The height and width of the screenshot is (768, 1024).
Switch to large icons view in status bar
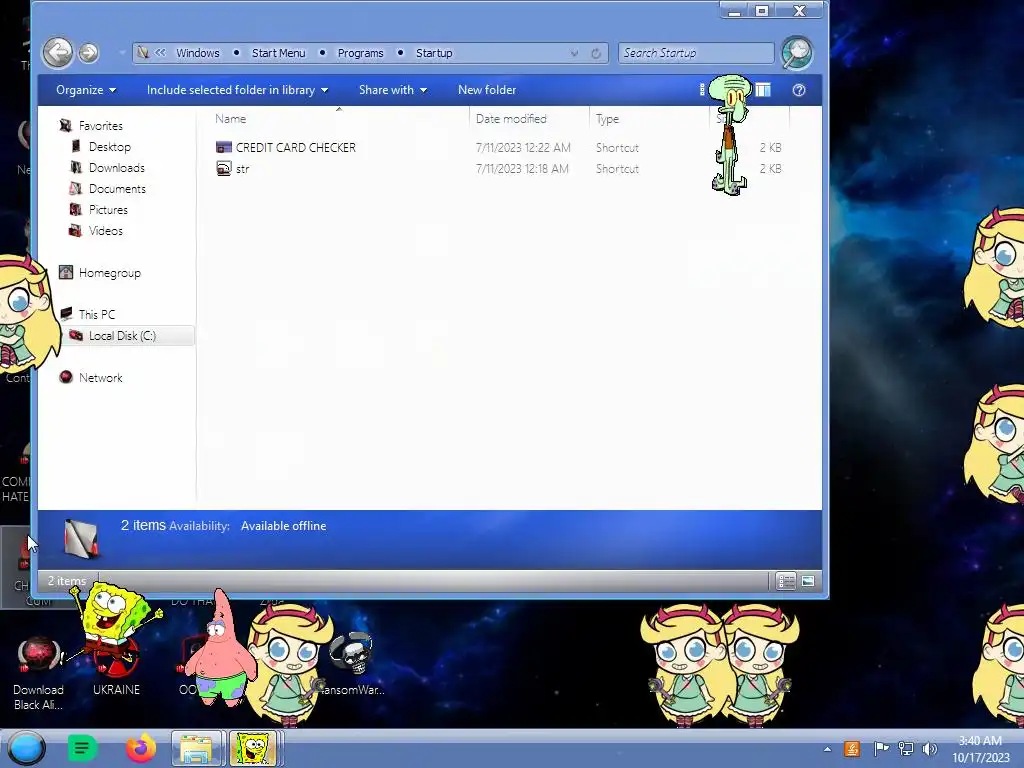(808, 581)
